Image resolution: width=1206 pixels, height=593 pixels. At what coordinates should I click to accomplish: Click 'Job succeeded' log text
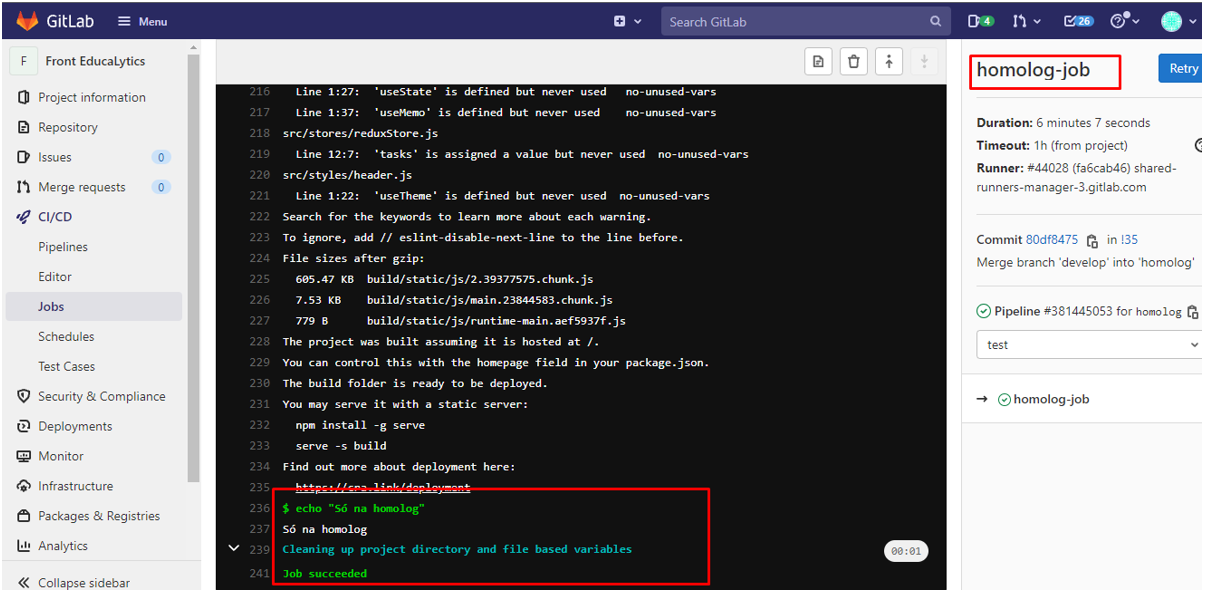[325, 573]
